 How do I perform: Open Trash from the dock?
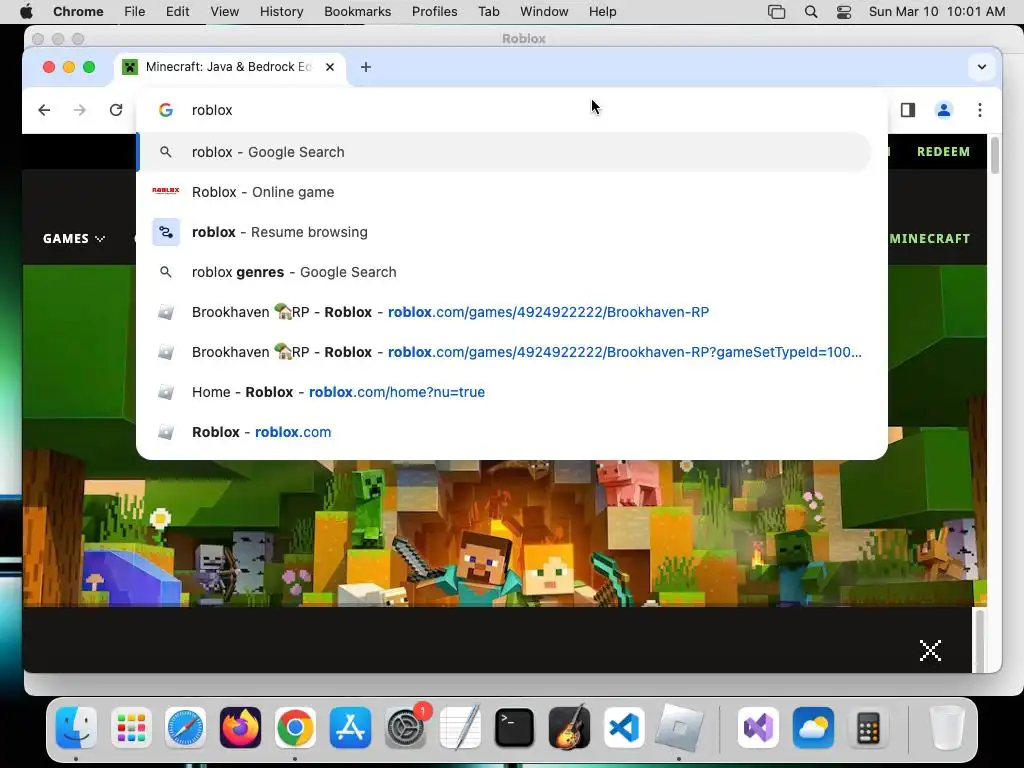pos(946,727)
